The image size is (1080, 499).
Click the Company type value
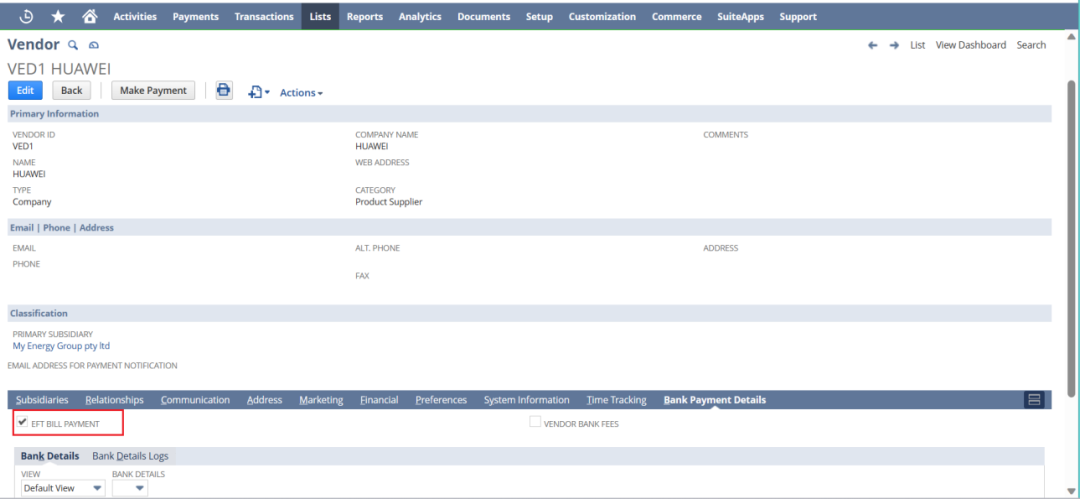[x=32, y=202]
